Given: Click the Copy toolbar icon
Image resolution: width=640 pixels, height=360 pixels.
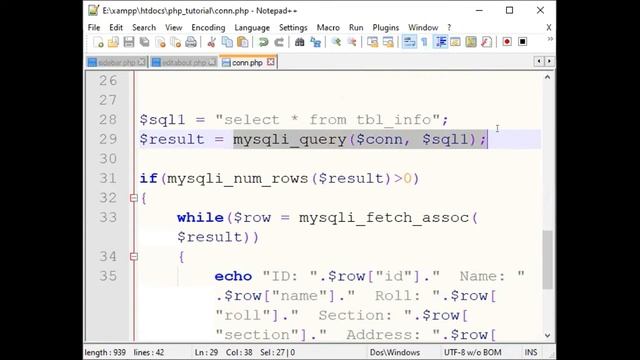Looking at the screenshot, I should 227,42.
